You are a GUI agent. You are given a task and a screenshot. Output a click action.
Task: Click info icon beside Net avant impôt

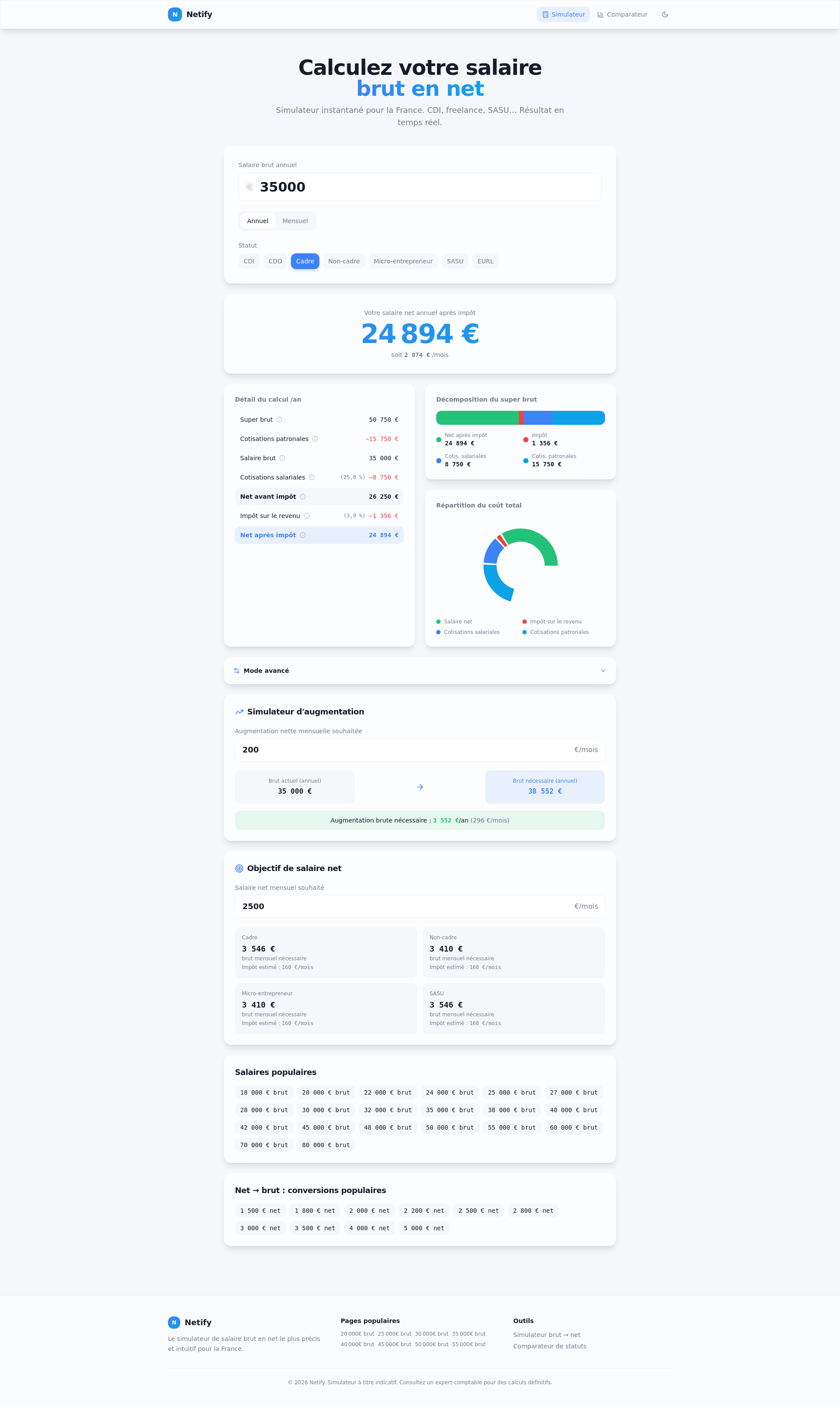303,497
